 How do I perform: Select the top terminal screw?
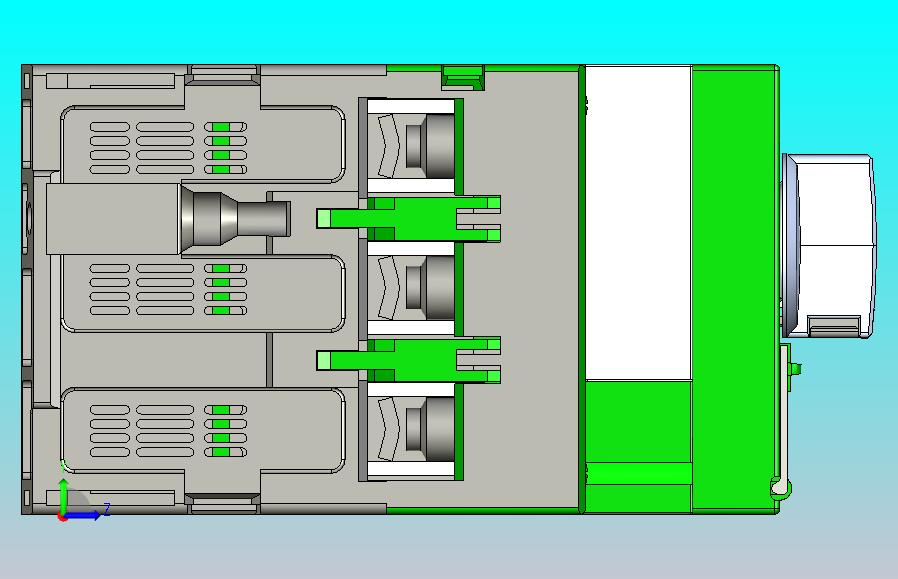[x=430, y=146]
